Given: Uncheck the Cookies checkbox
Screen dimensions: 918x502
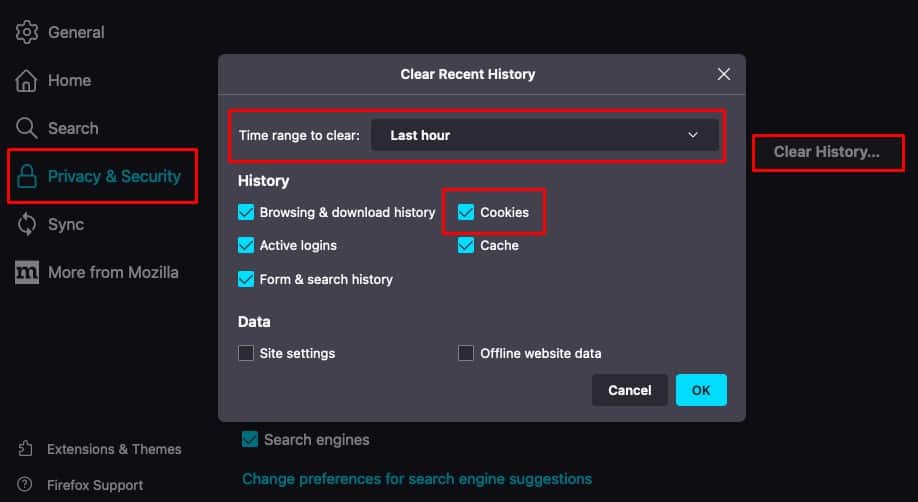Looking at the screenshot, I should coord(465,212).
